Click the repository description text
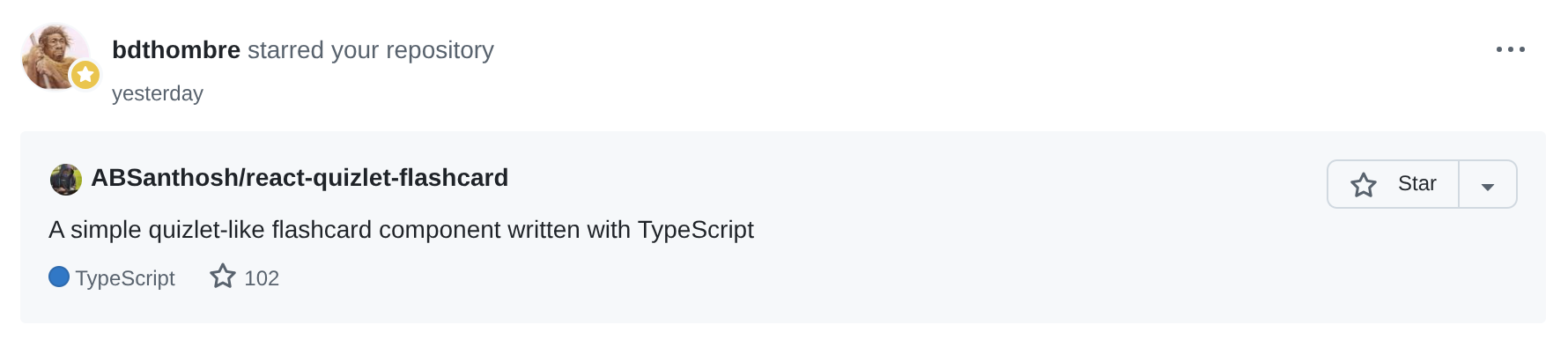The image size is (1568, 347). coord(401,230)
